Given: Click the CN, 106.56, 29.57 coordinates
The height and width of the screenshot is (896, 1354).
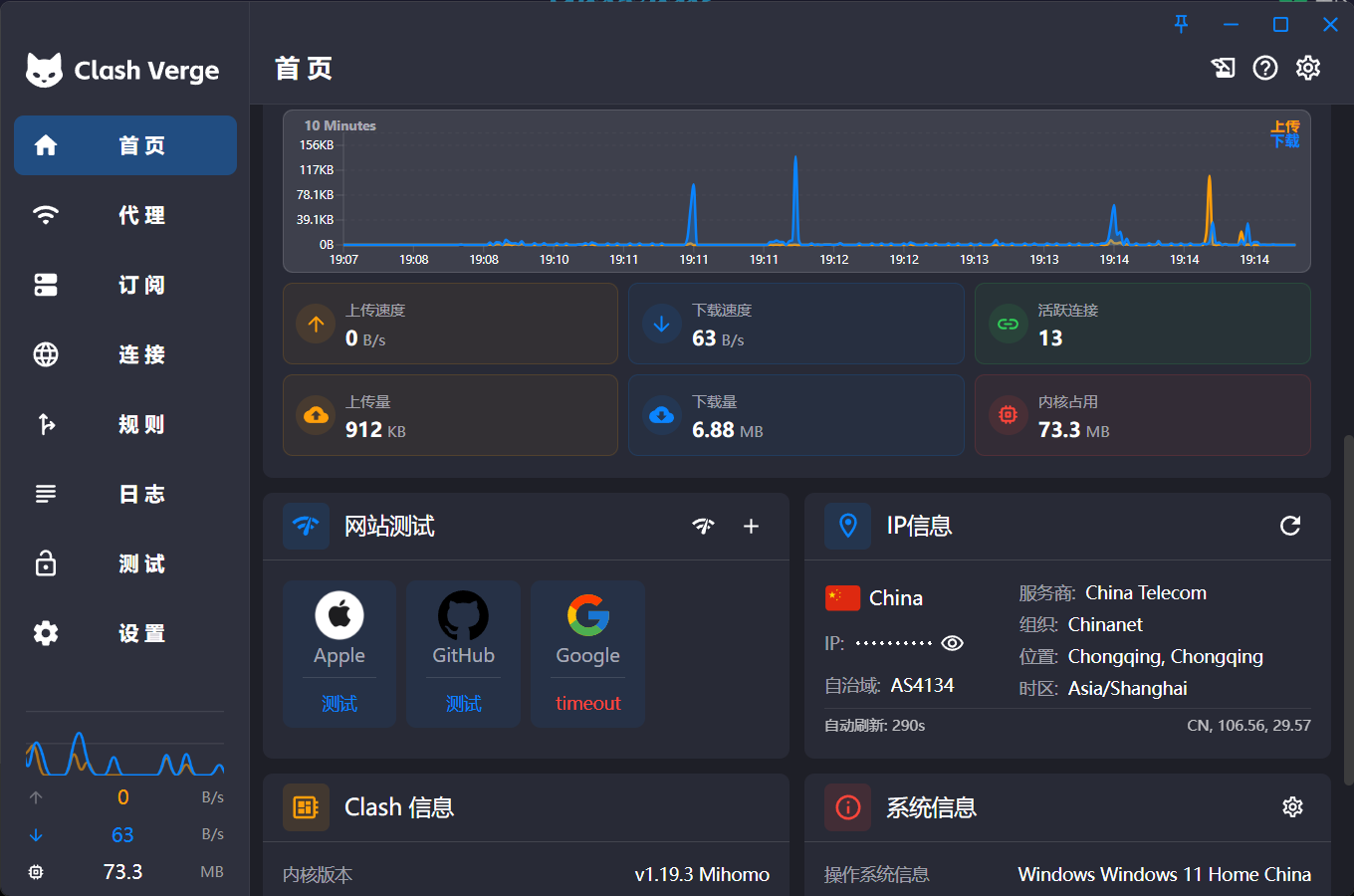Looking at the screenshot, I should (1248, 725).
